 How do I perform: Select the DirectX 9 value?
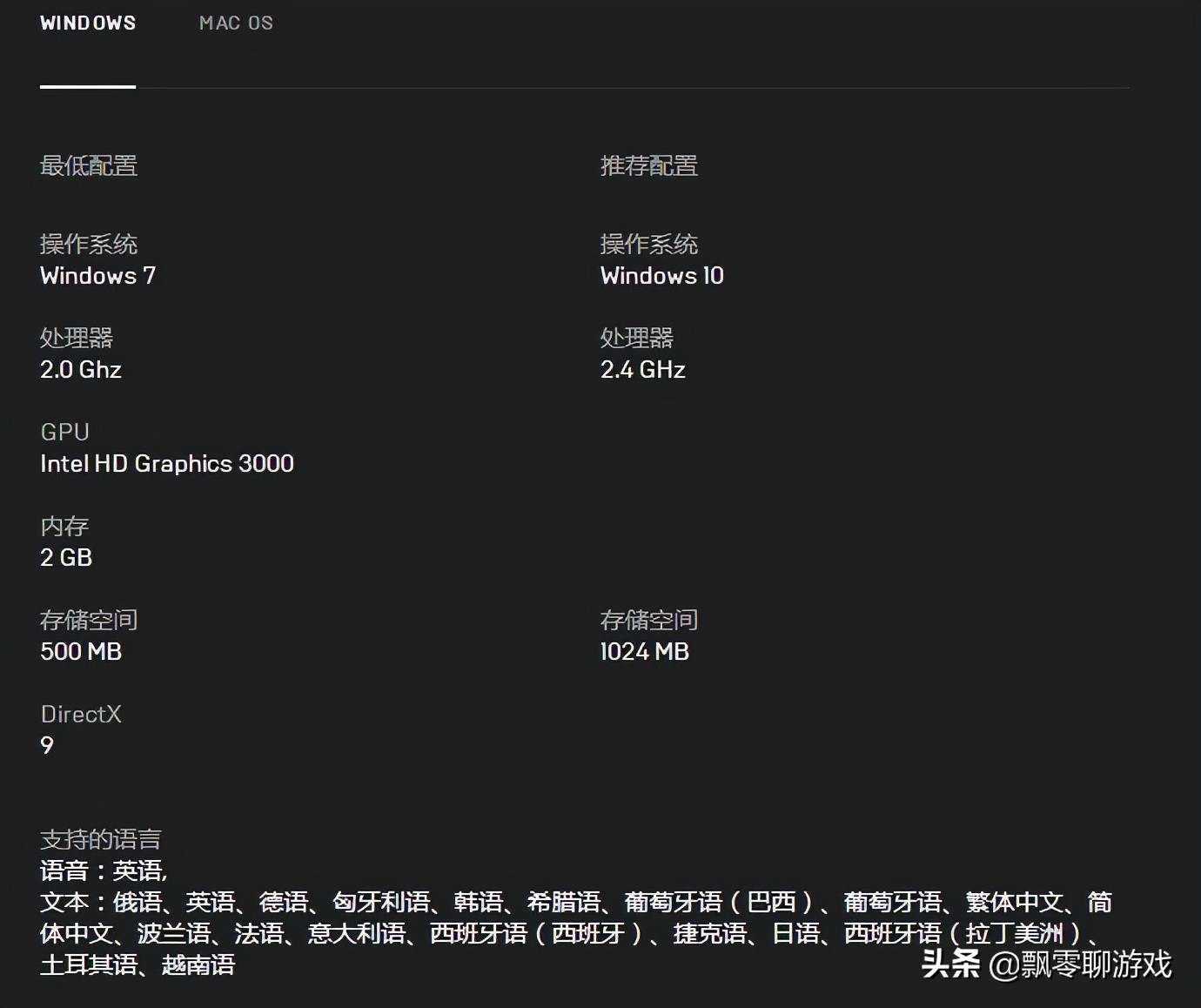(47, 745)
